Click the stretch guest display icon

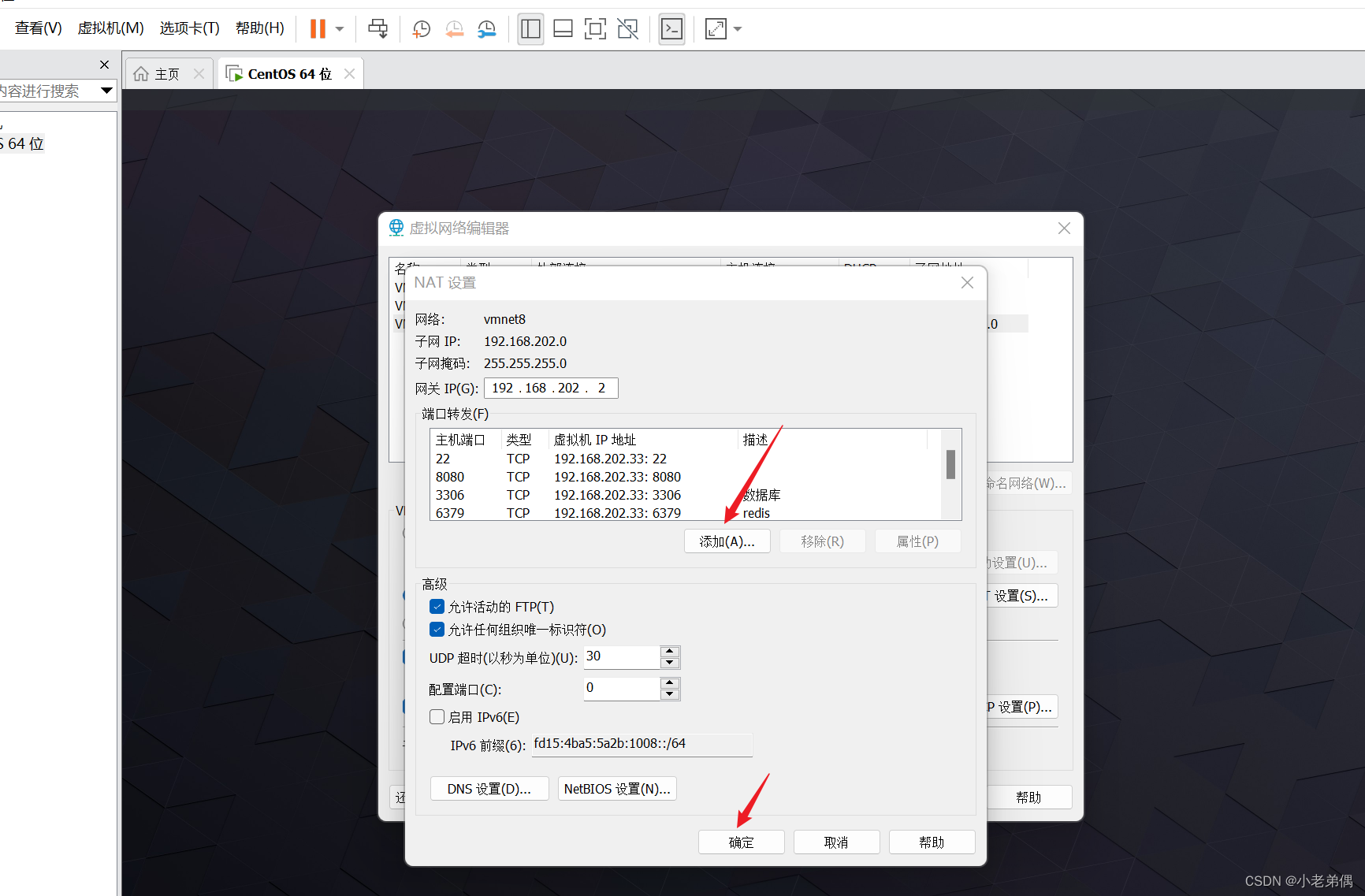tap(716, 29)
